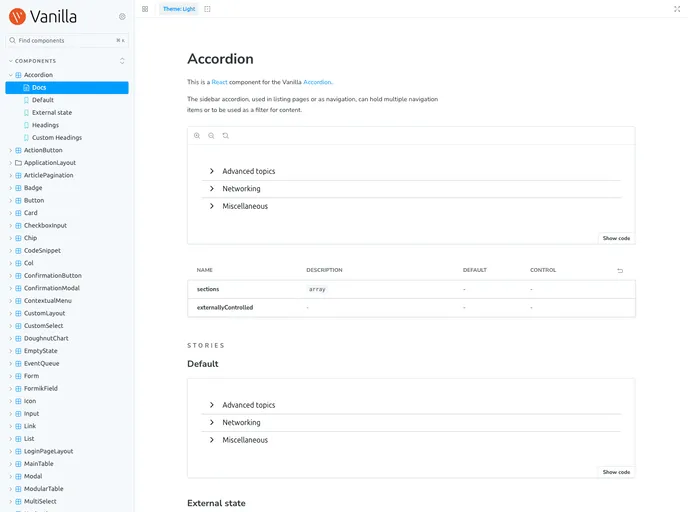Select ModularTable in the component tree

[x=43, y=489]
